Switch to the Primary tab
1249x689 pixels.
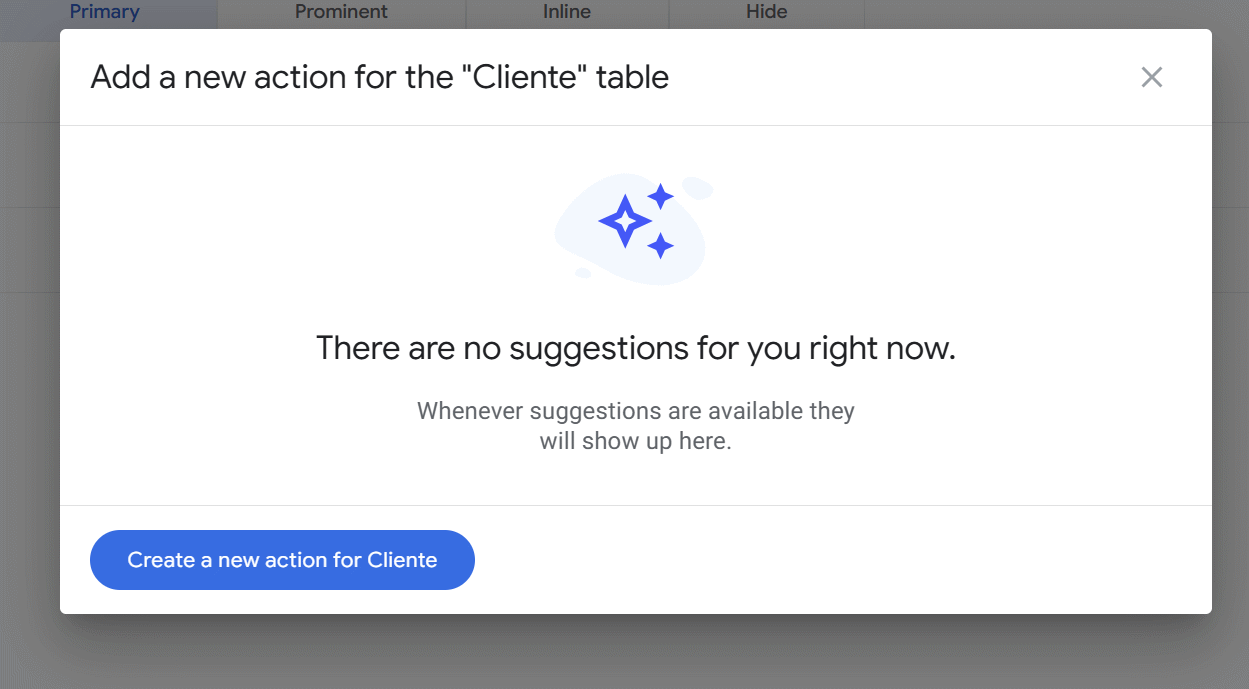click(x=105, y=12)
